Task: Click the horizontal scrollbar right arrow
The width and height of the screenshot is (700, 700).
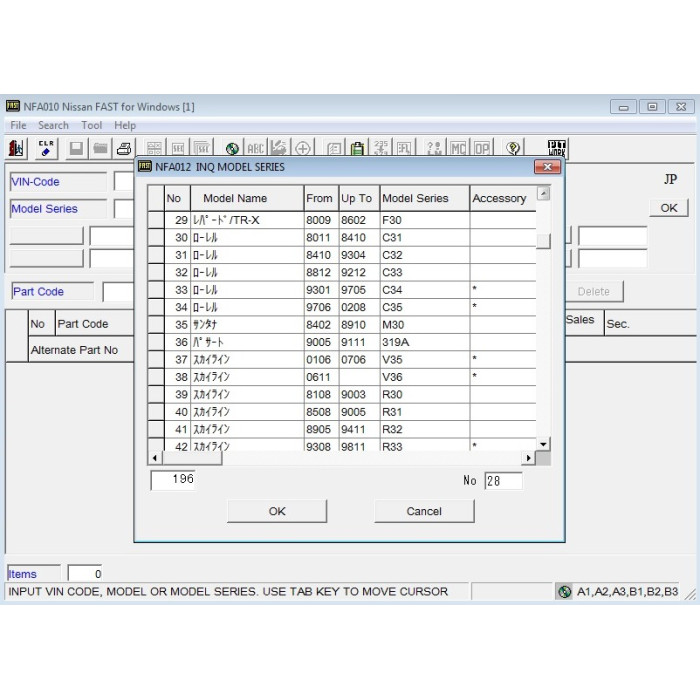Action: pos(529,458)
